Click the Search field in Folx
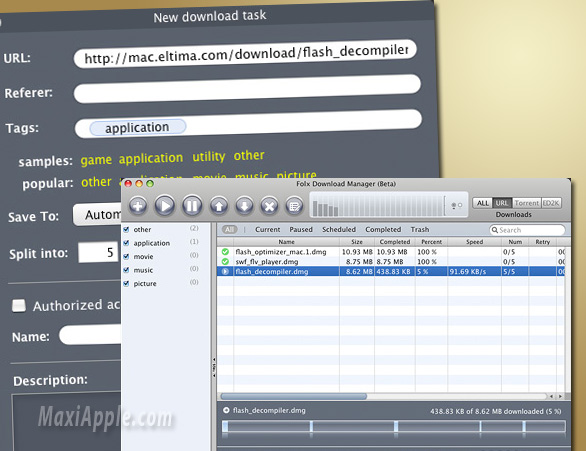 tap(527, 230)
